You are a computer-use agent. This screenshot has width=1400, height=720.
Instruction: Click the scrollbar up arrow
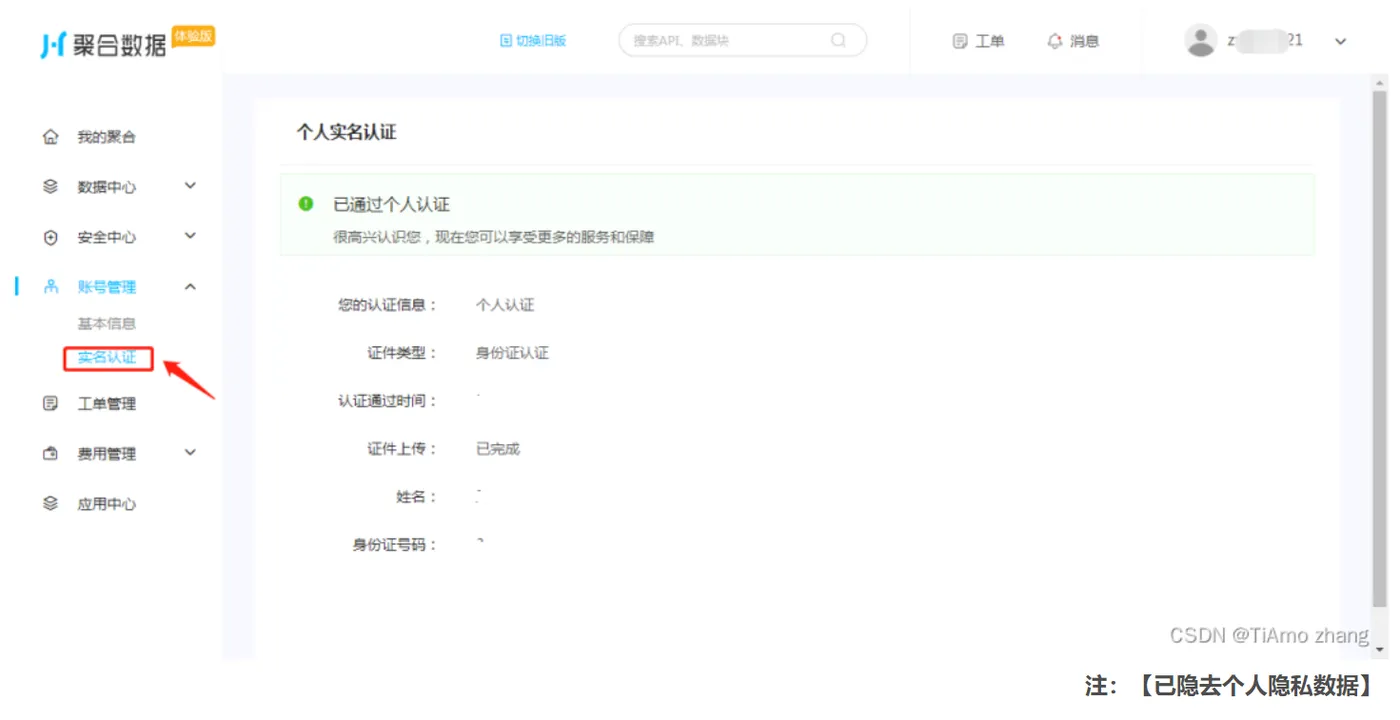[x=1380, y=81]
